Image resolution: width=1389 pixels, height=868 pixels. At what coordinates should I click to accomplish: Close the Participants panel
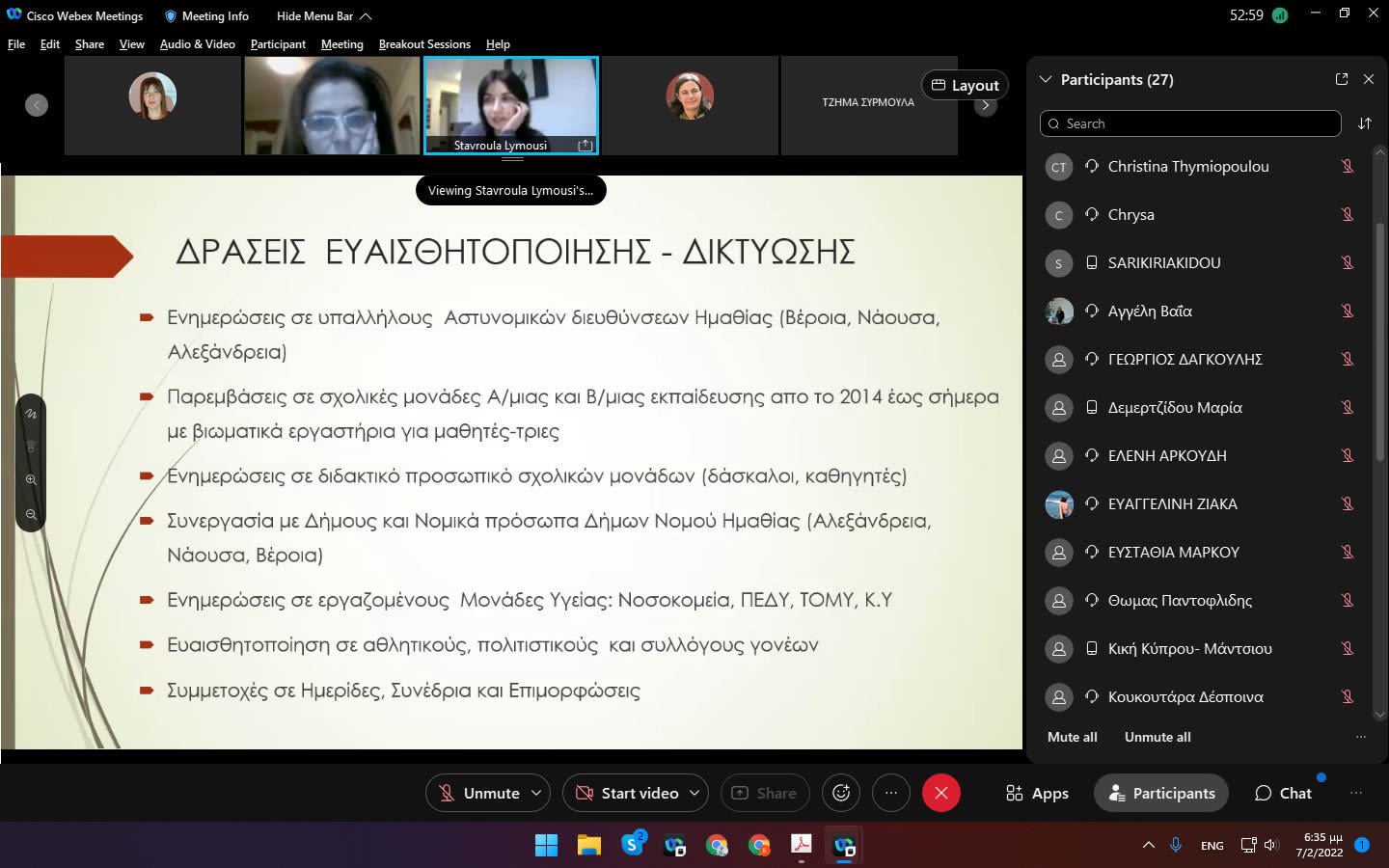point(1369,79)
